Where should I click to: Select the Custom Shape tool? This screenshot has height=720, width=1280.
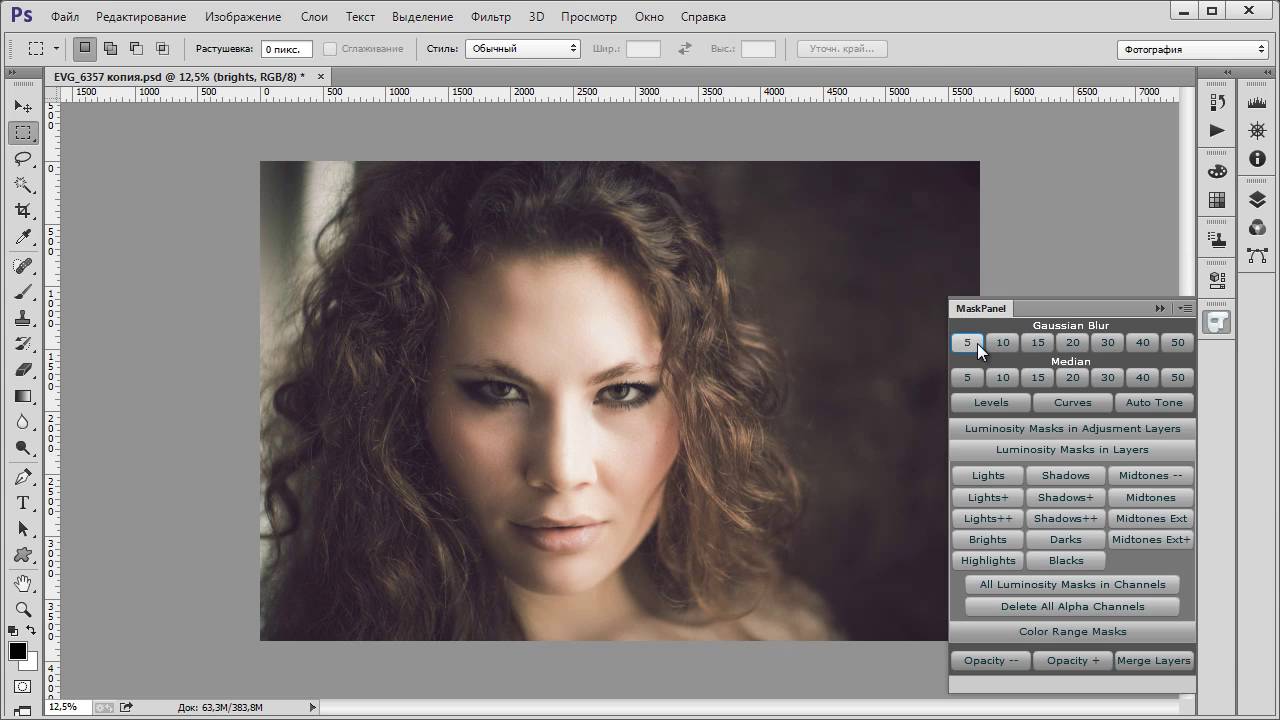pyautogui.click(x=23, y=555)
